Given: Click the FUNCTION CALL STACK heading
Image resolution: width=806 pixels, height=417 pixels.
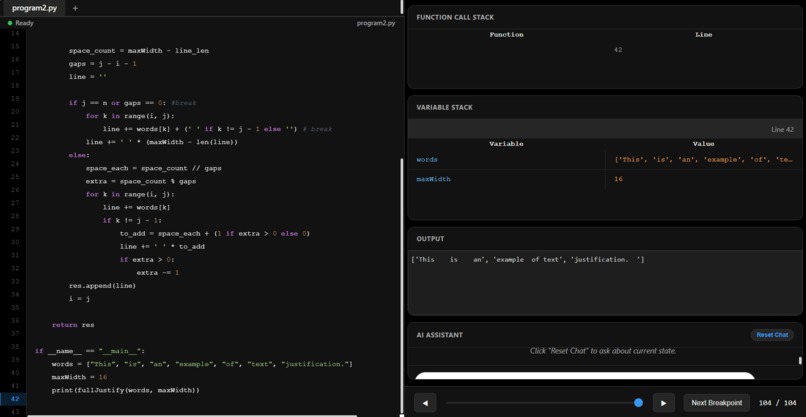Looking at the screenshot, I should pyautogui.click(x=455, y=17).
